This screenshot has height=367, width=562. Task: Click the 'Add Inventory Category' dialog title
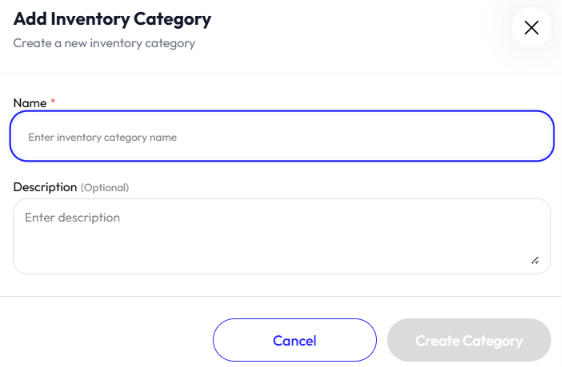click(112, 19)
